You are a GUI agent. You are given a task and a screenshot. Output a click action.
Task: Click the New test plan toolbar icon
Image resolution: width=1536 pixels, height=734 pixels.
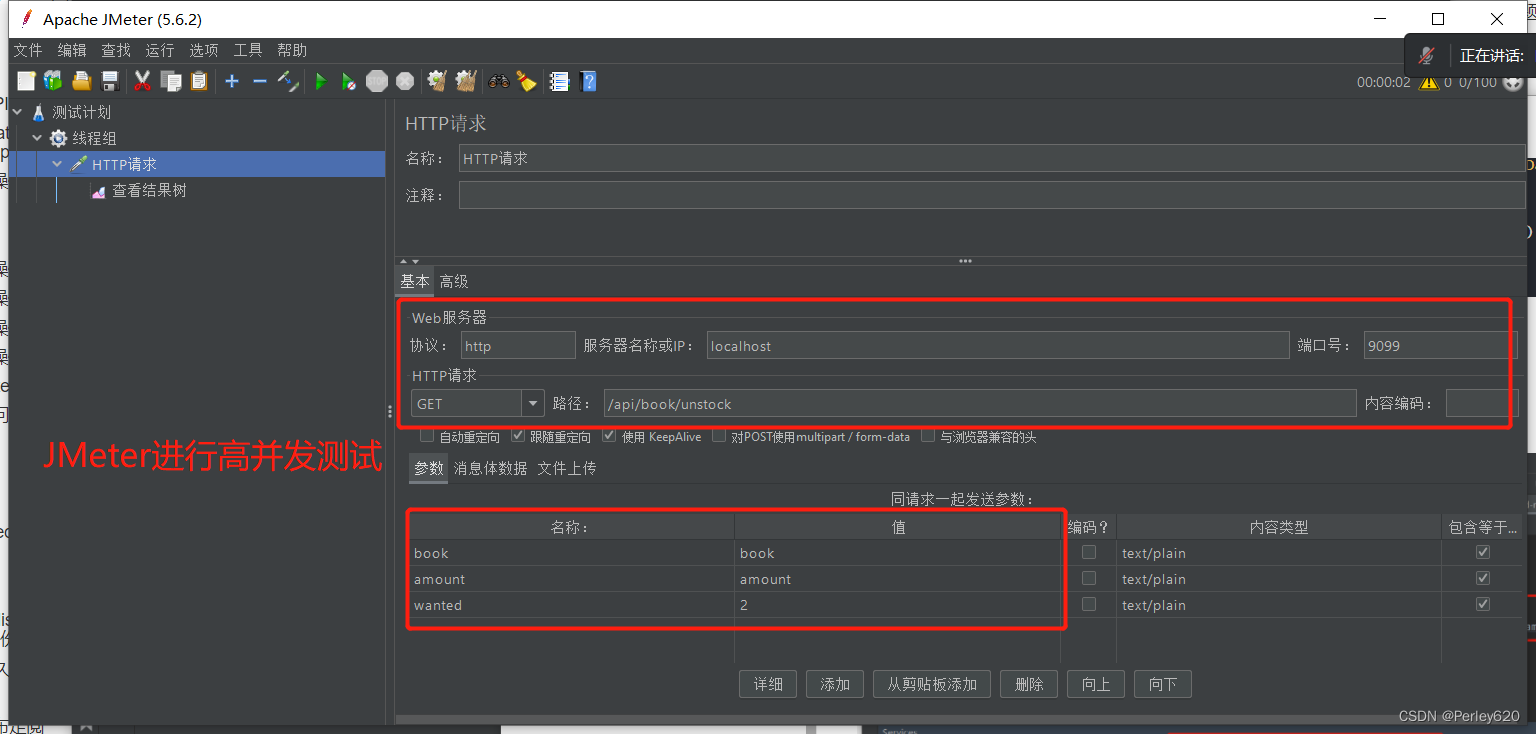click(x=26, y=81)
